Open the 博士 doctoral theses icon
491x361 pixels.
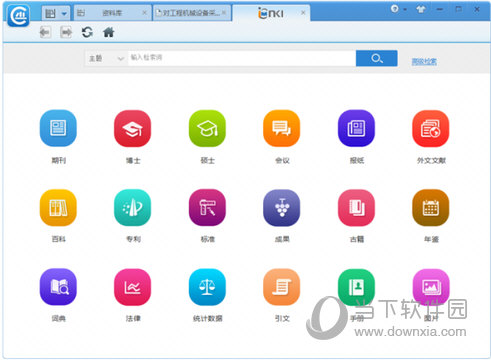(x=133, y=128)
